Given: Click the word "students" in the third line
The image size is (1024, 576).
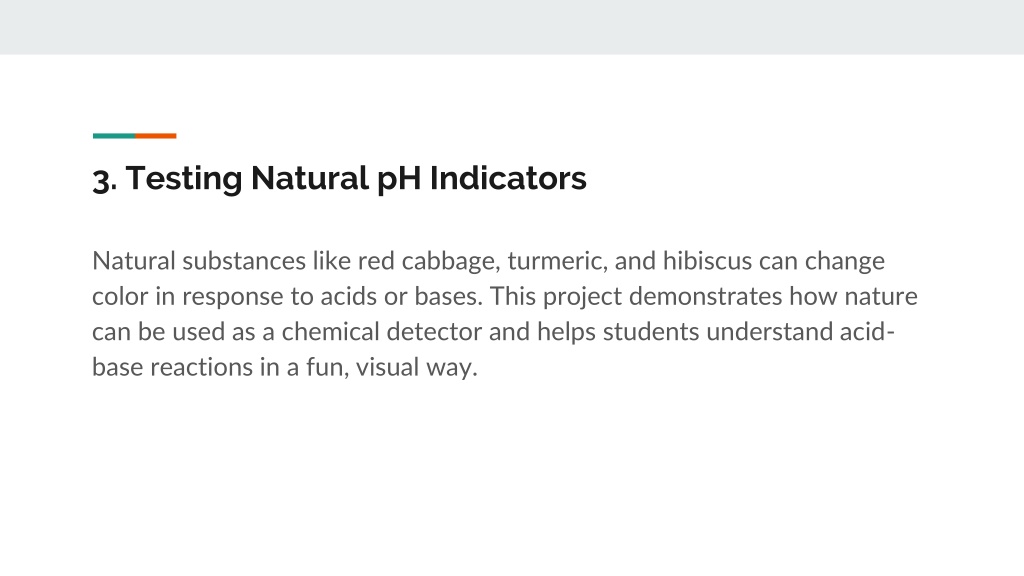Looking at the screenshot, I should pos(651,332).
